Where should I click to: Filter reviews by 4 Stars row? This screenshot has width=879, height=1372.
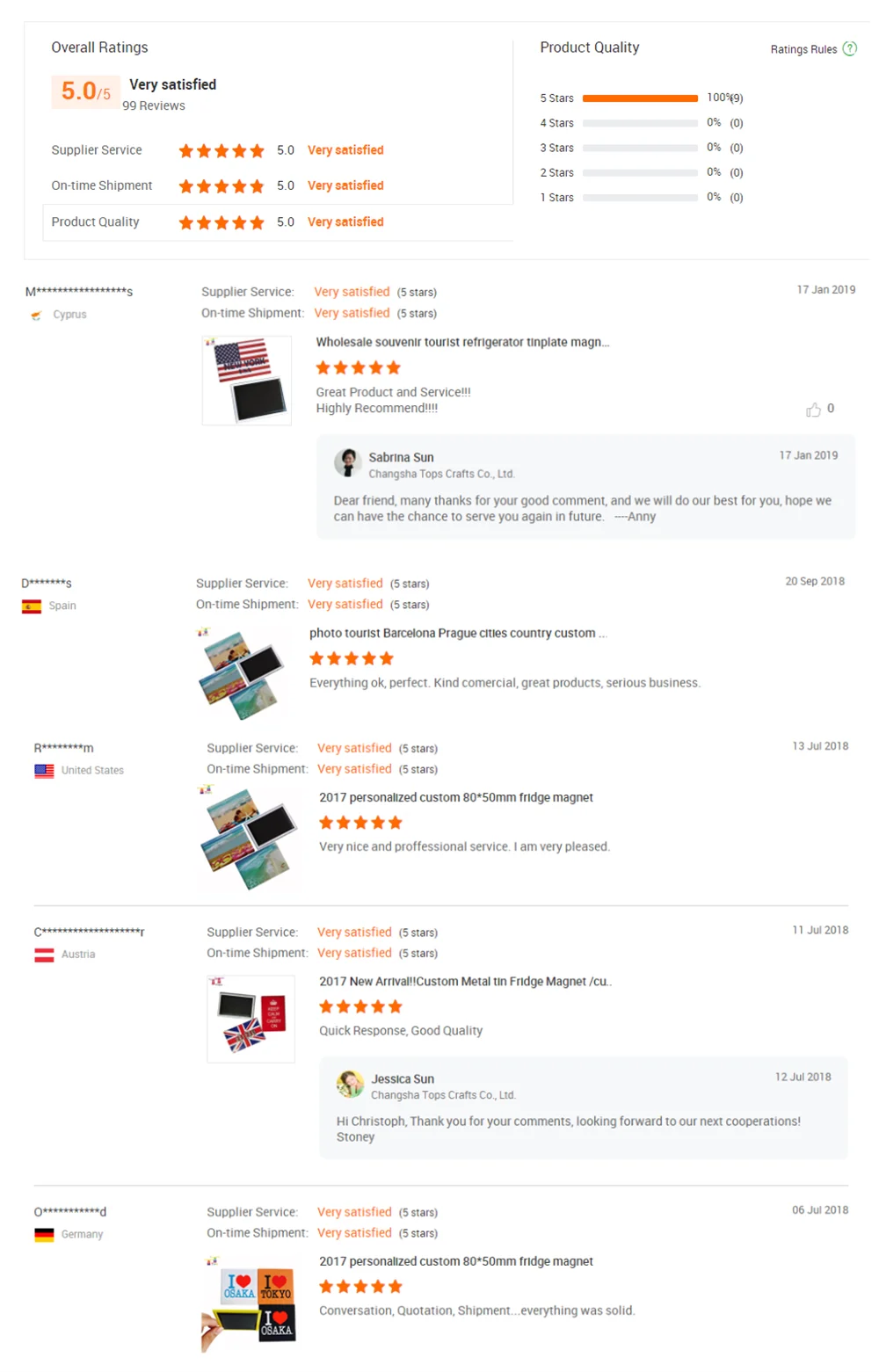641,123
